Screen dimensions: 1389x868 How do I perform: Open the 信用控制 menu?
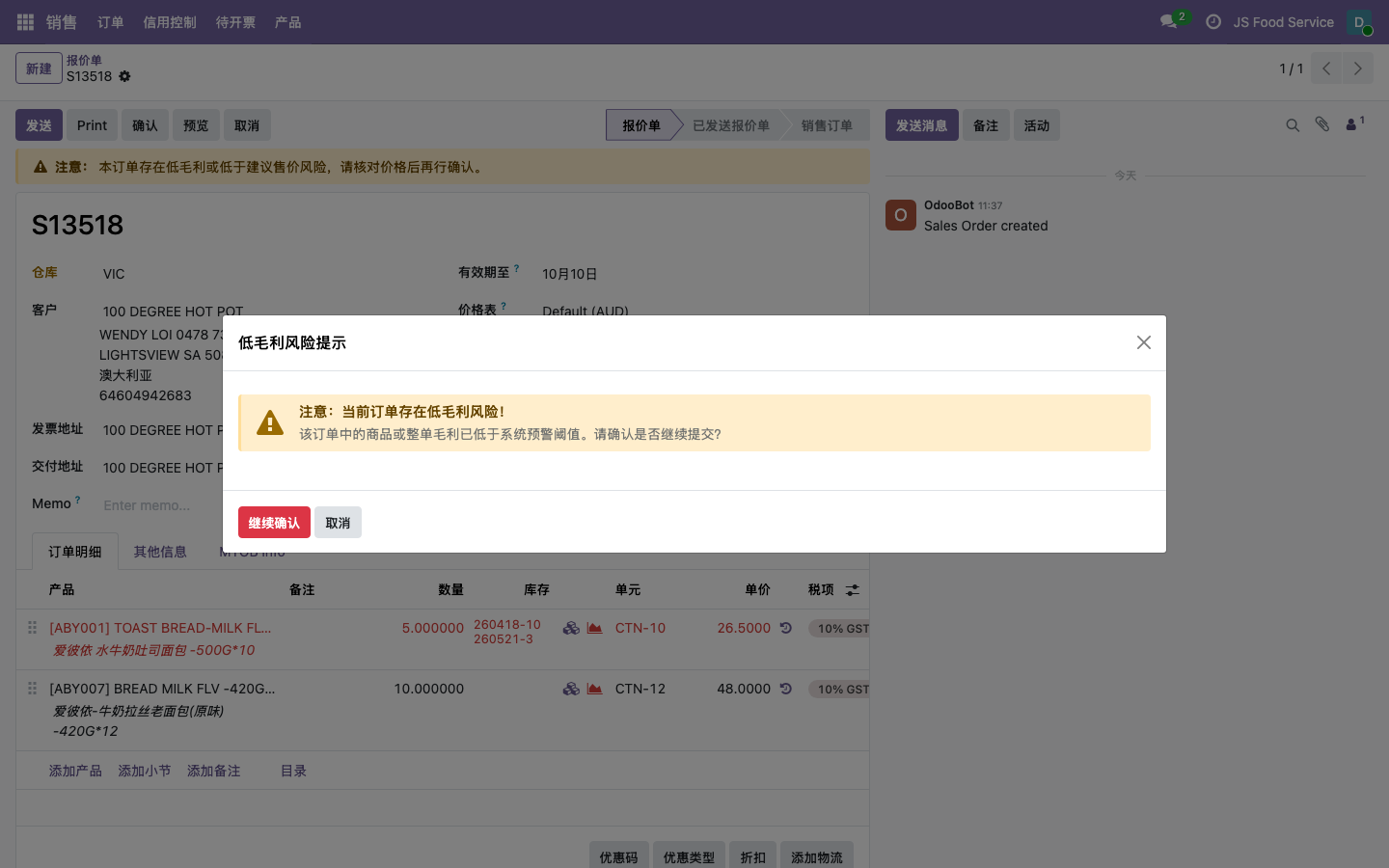tap(170, 21)
